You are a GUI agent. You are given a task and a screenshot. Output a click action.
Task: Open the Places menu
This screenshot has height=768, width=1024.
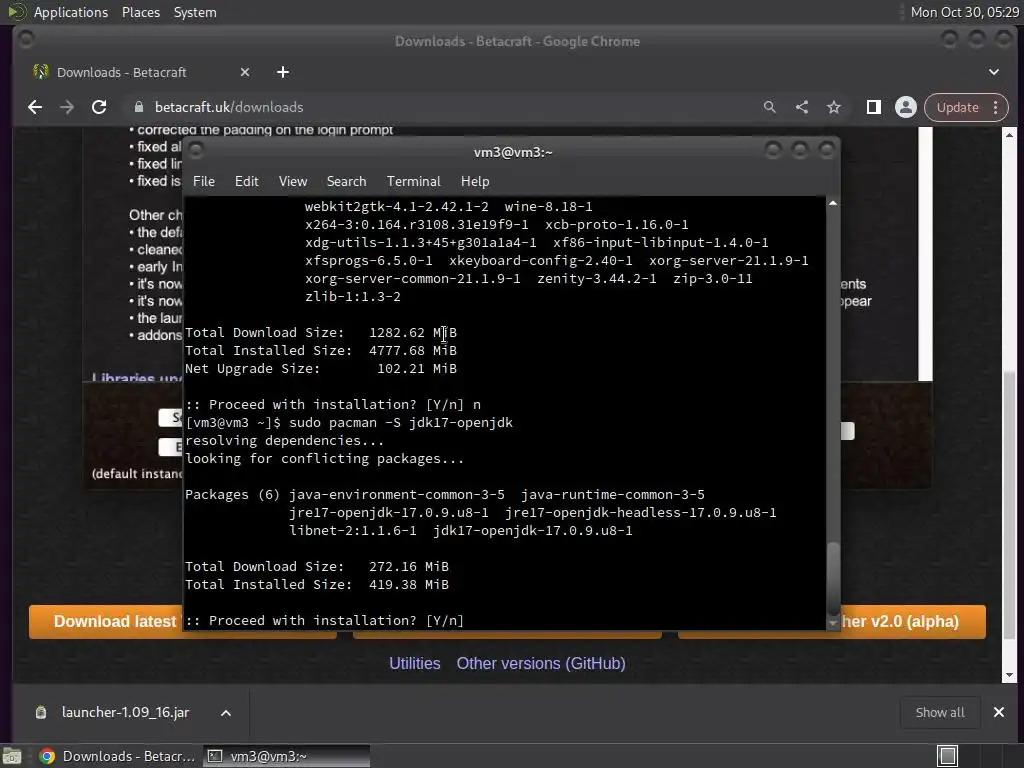(141, 12)
